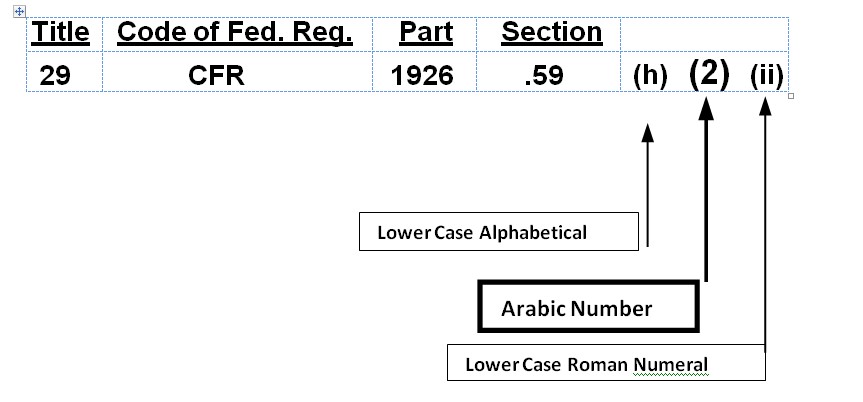
Task: Click the large "(2)" text
Action: (709, 73)
